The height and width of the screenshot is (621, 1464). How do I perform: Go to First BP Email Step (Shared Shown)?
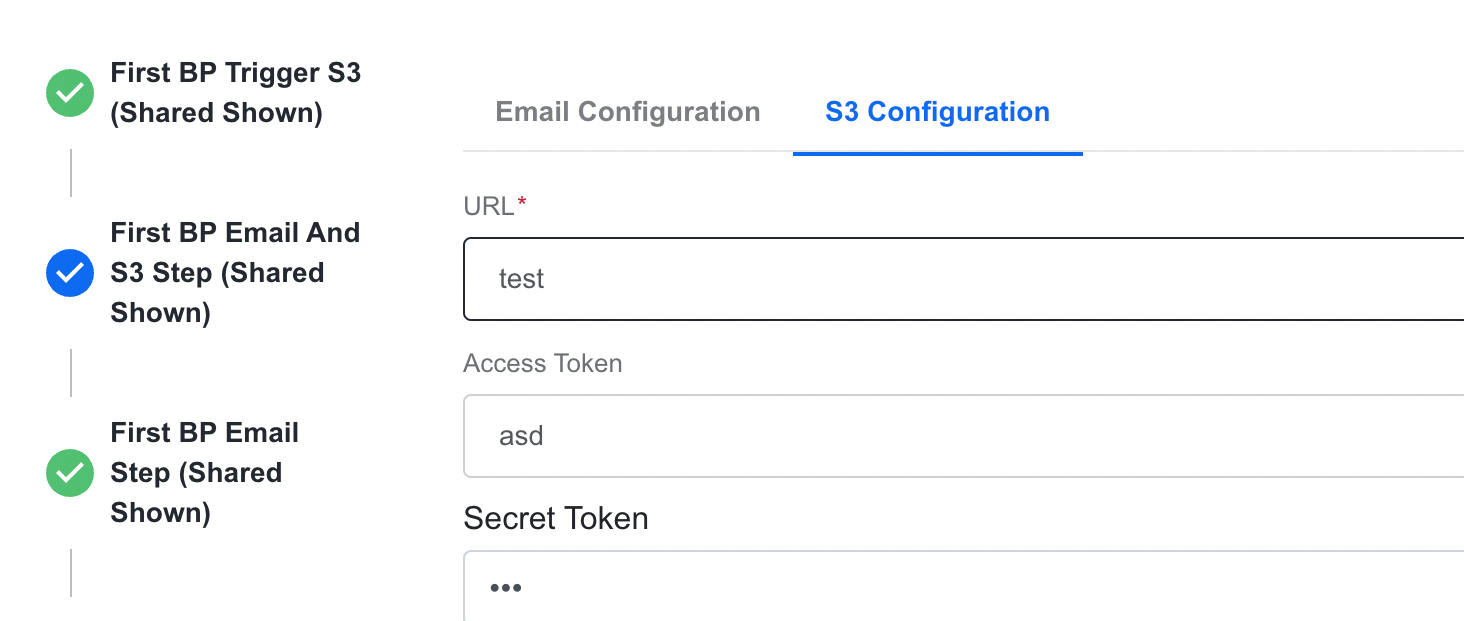(205, 473)
